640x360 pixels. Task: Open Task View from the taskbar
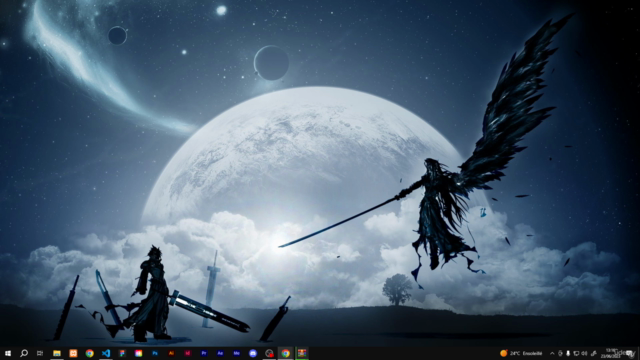(40, 353)
